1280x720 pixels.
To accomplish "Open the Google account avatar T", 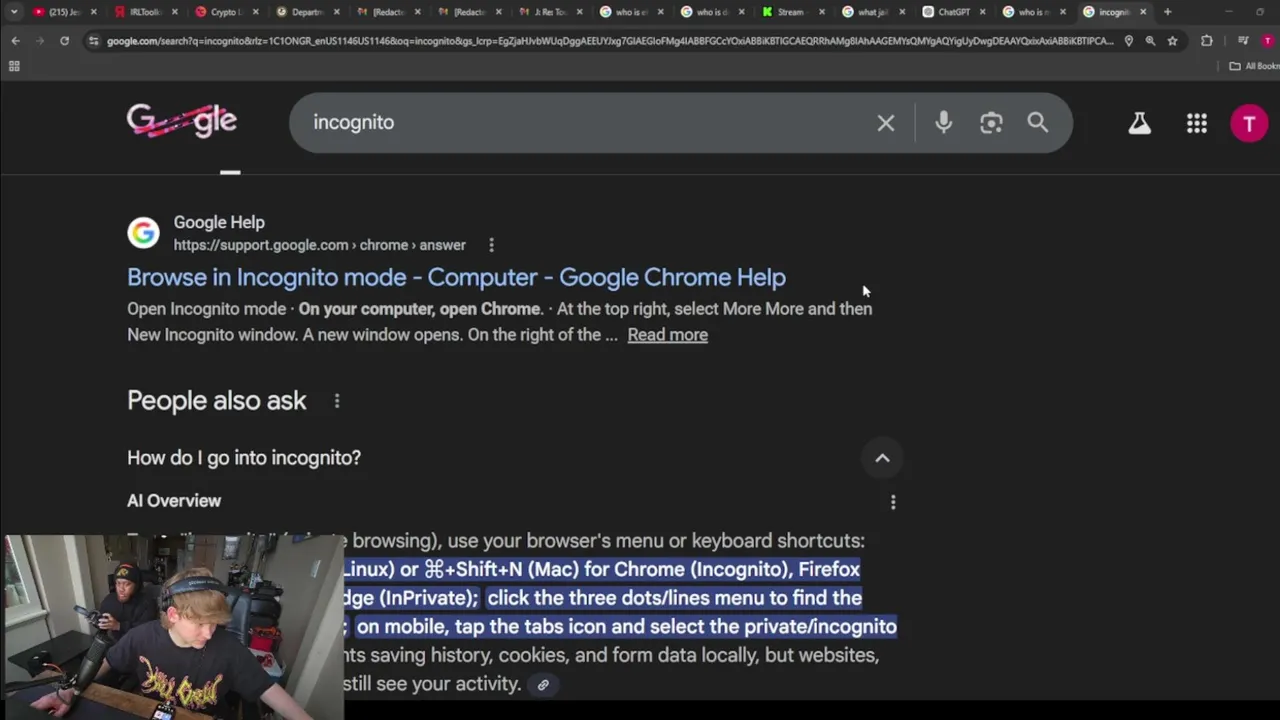I will coord(1249,123).
